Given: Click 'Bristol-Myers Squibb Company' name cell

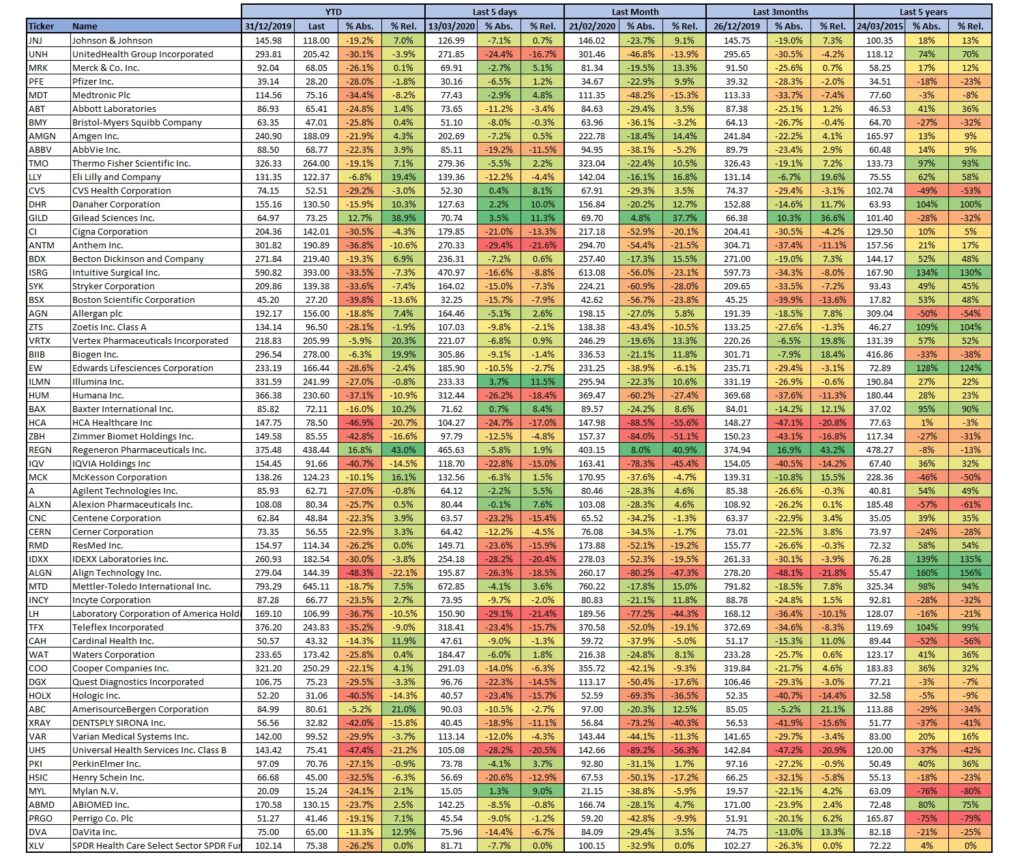Looking at the screenshot, I should [x=155, y=123].
